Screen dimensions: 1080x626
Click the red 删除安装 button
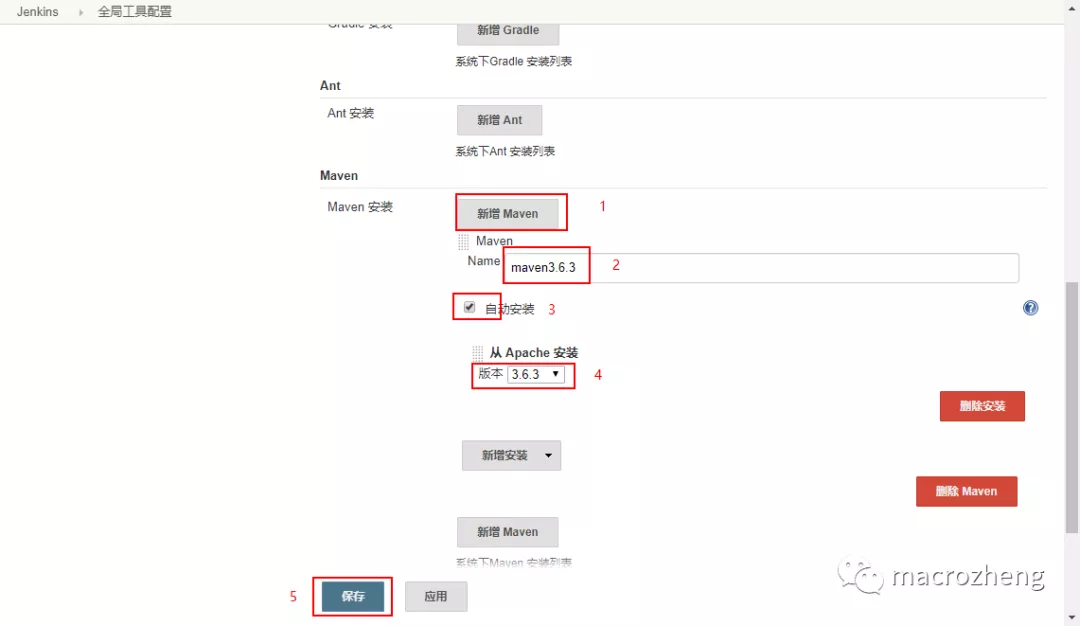982,406
